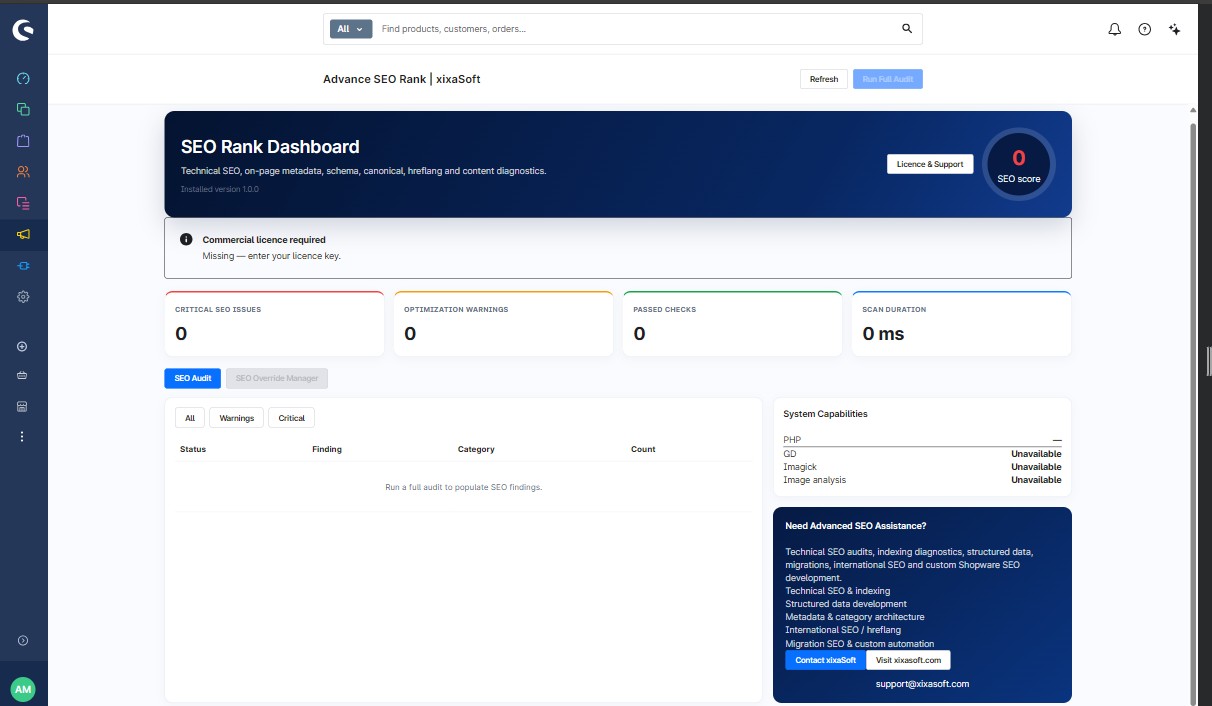The height and width of the screenshot is (706, 1212).
Task: Open the Content layout icon in the sidebar
Action: pyautogui.click(x=23, y=203)
